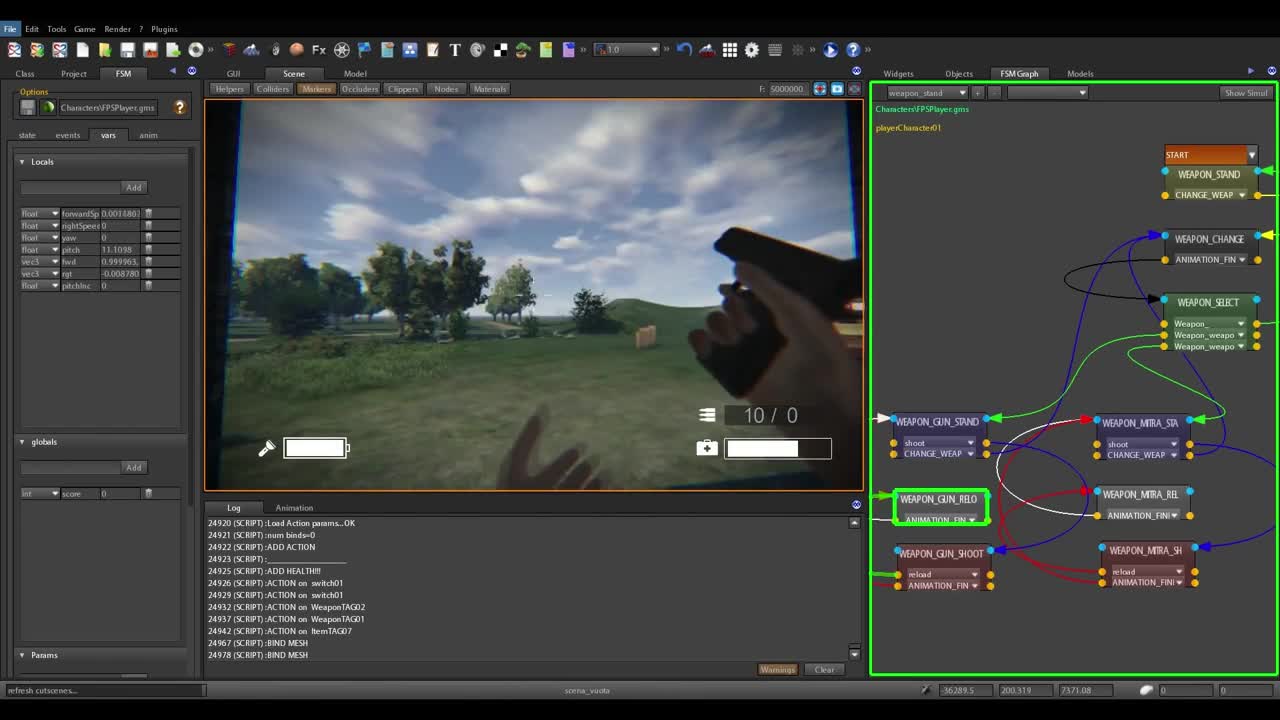Switch to the FSM Graph tab
The image size is (1280, 720).
tap(1019, 73)
